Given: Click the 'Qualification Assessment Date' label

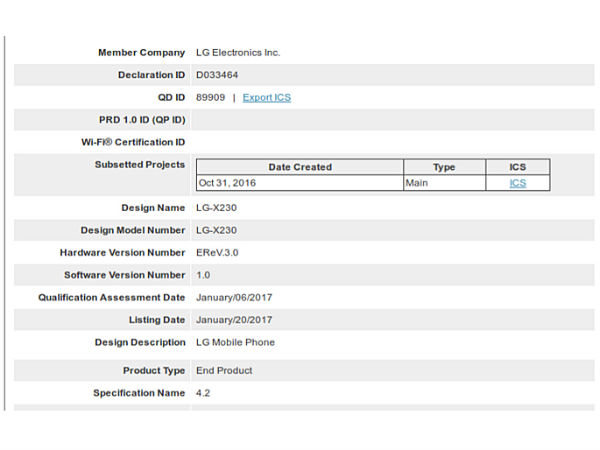Looking at the screenshot, I should coord(112,297).
